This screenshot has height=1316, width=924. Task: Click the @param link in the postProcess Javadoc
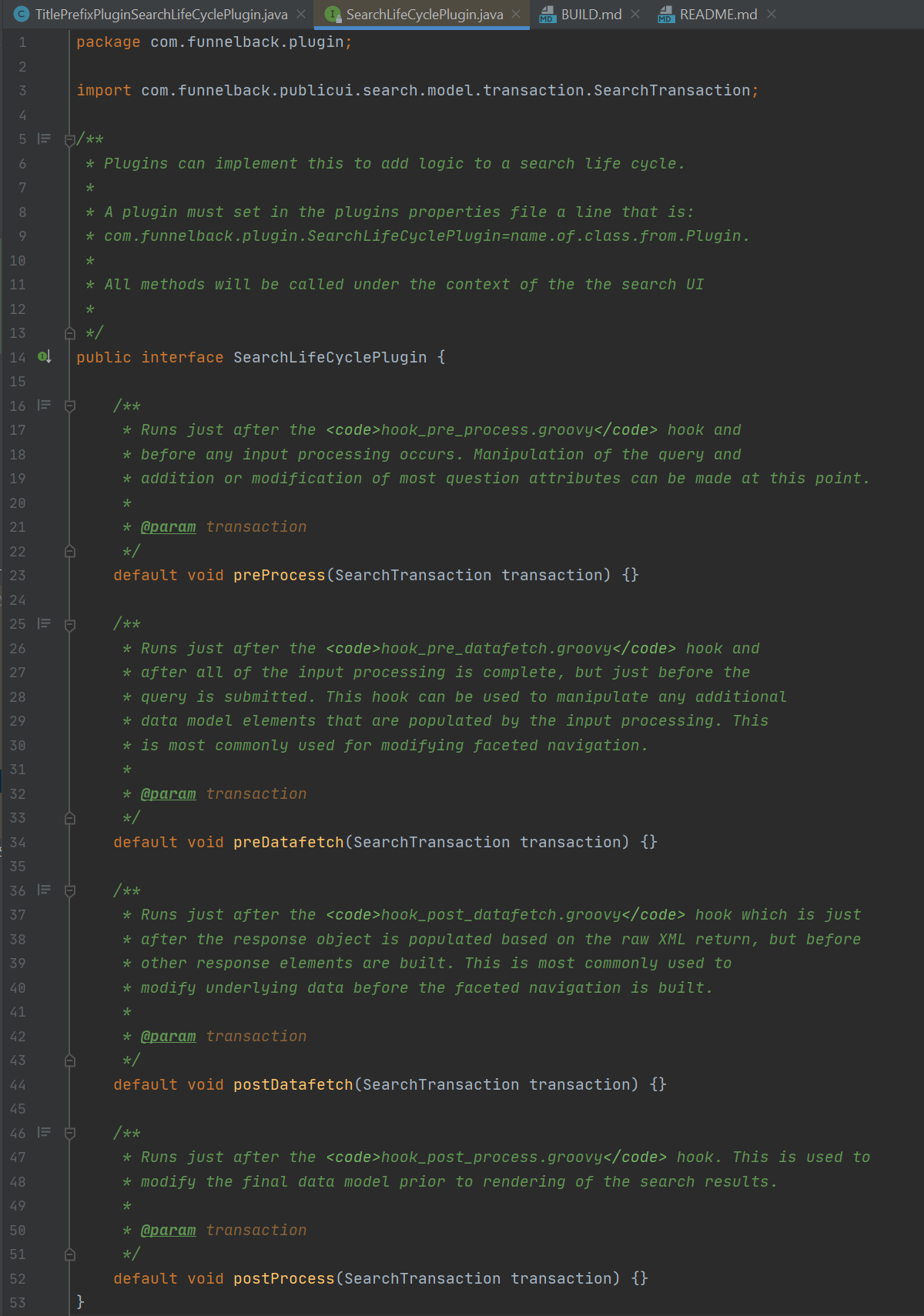click(x=169, y=1230)
